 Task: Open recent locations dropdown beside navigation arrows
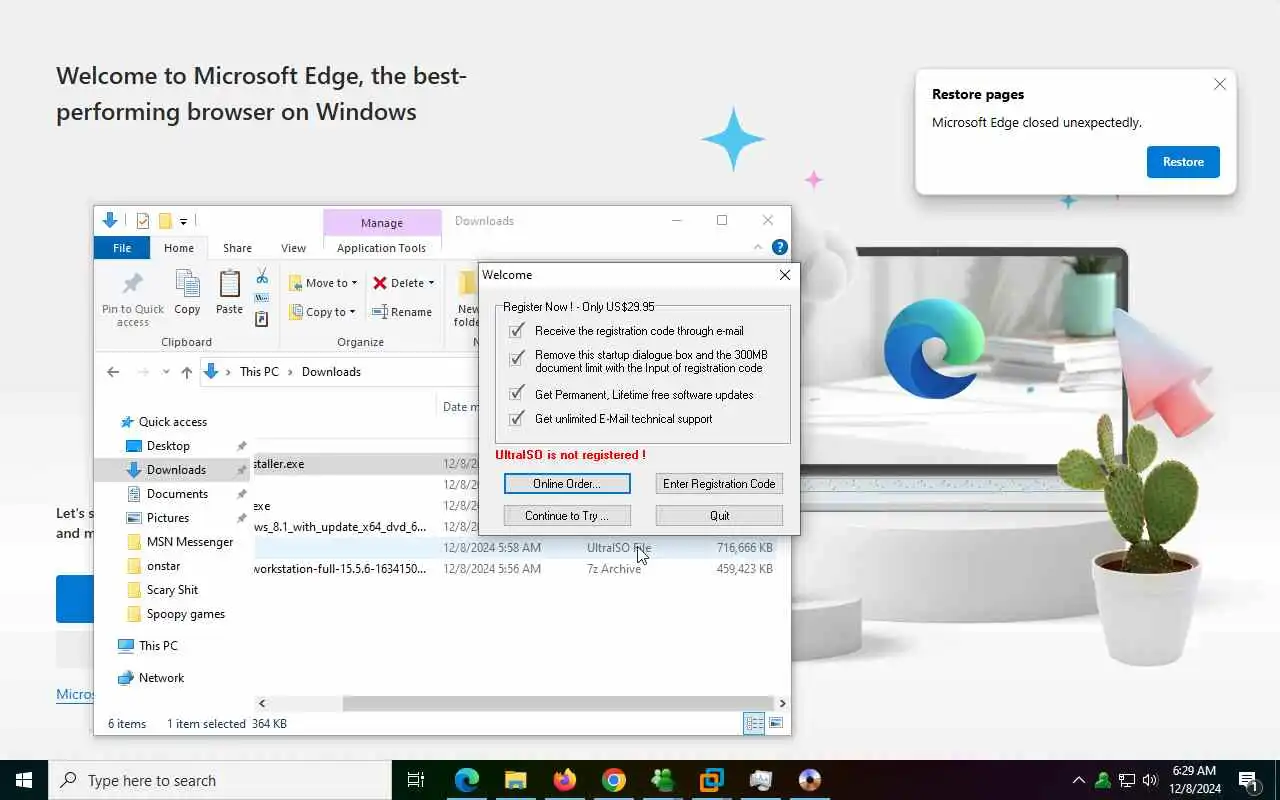[x=165, y=372]
